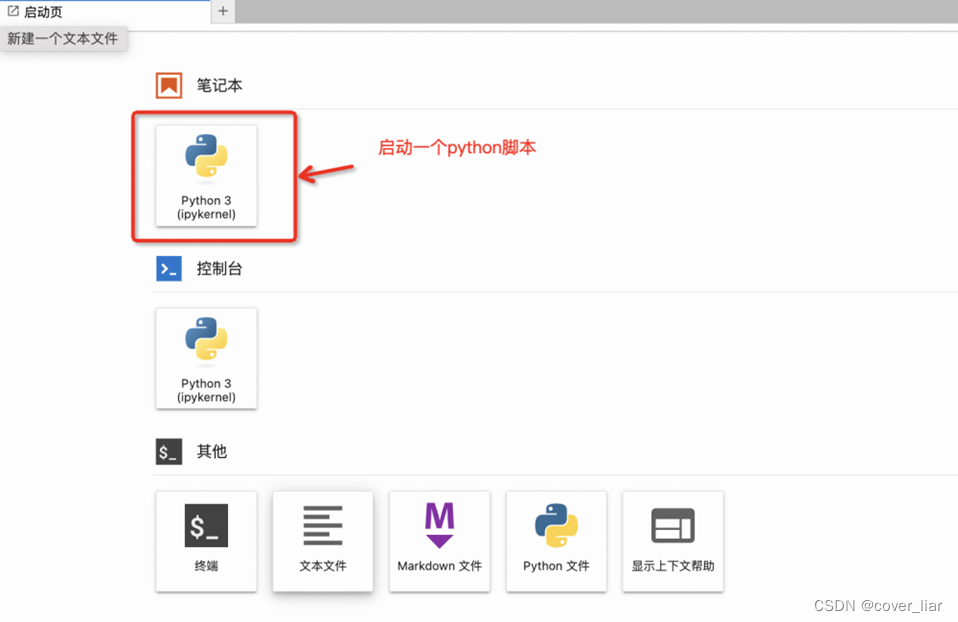958x622 pixels.
Task: Launch Python 3 (ipykernel) console card
Action: tap(207, 359)
